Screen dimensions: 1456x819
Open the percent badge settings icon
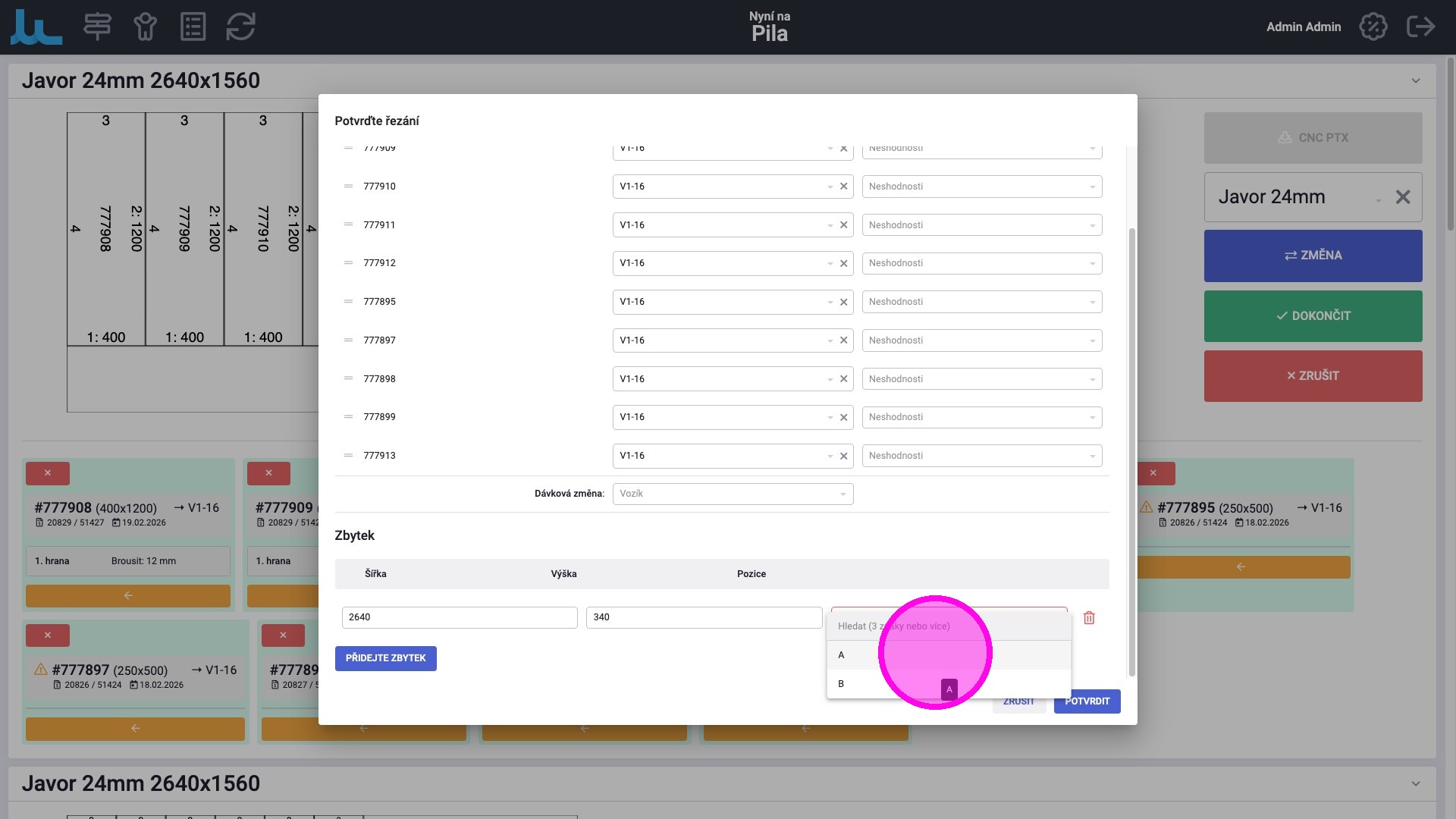[x=1373, y=27]
